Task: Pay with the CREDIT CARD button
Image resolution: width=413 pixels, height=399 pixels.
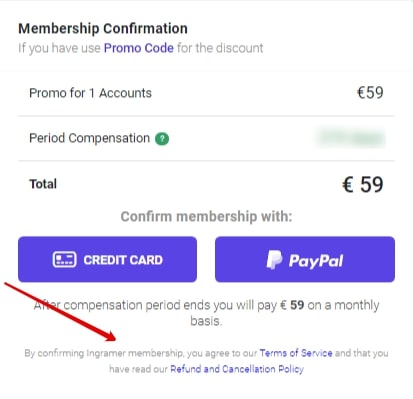Action: (x=107, y=259)
